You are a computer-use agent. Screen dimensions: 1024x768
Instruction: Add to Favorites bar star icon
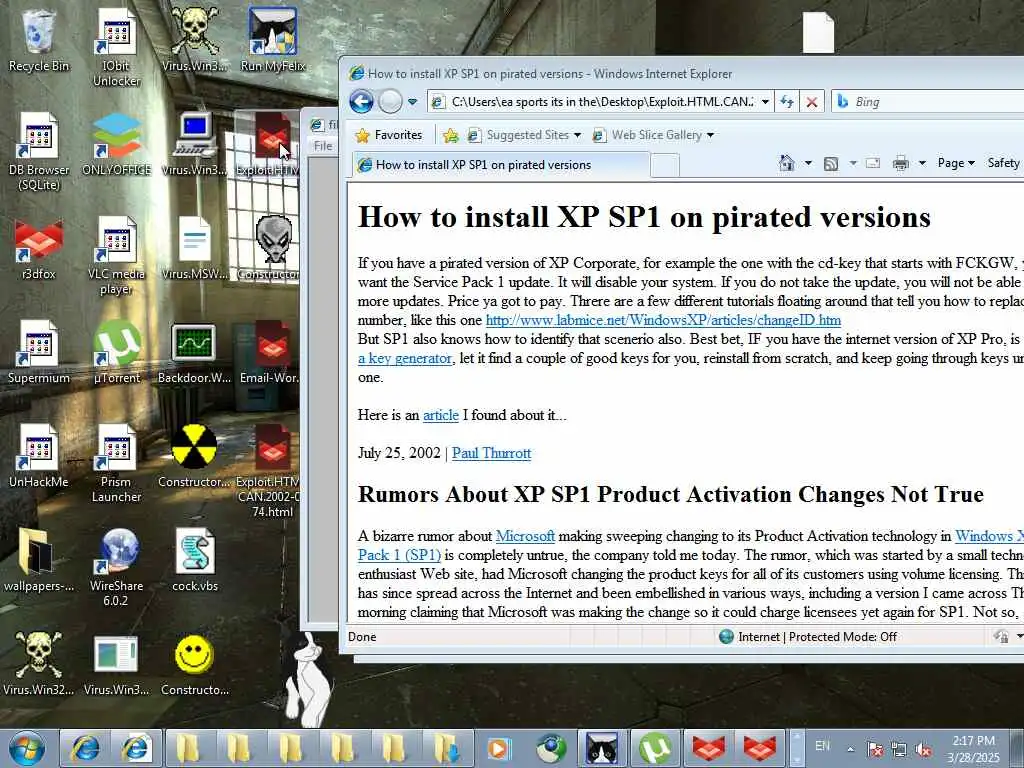click(x=451, y=135)
